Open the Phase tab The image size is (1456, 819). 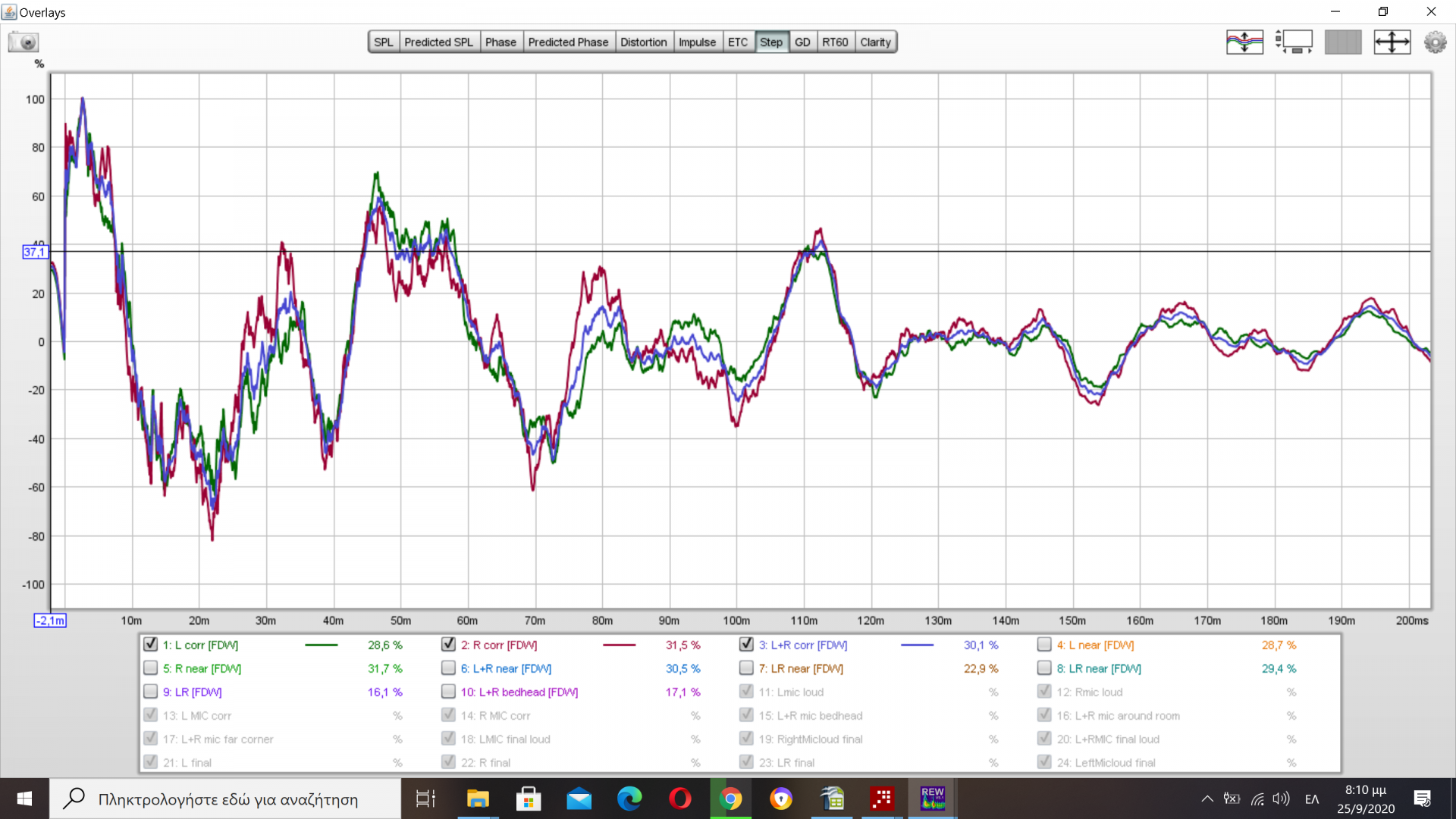pos(500,42)
